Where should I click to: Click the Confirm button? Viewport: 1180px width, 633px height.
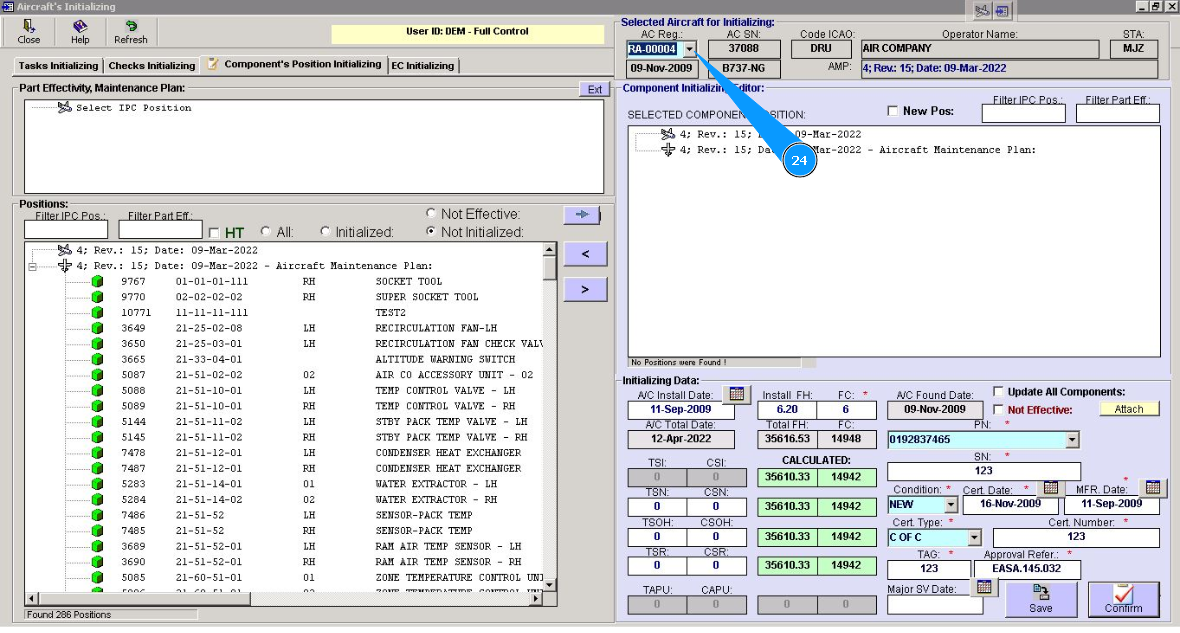point(1123,598)
